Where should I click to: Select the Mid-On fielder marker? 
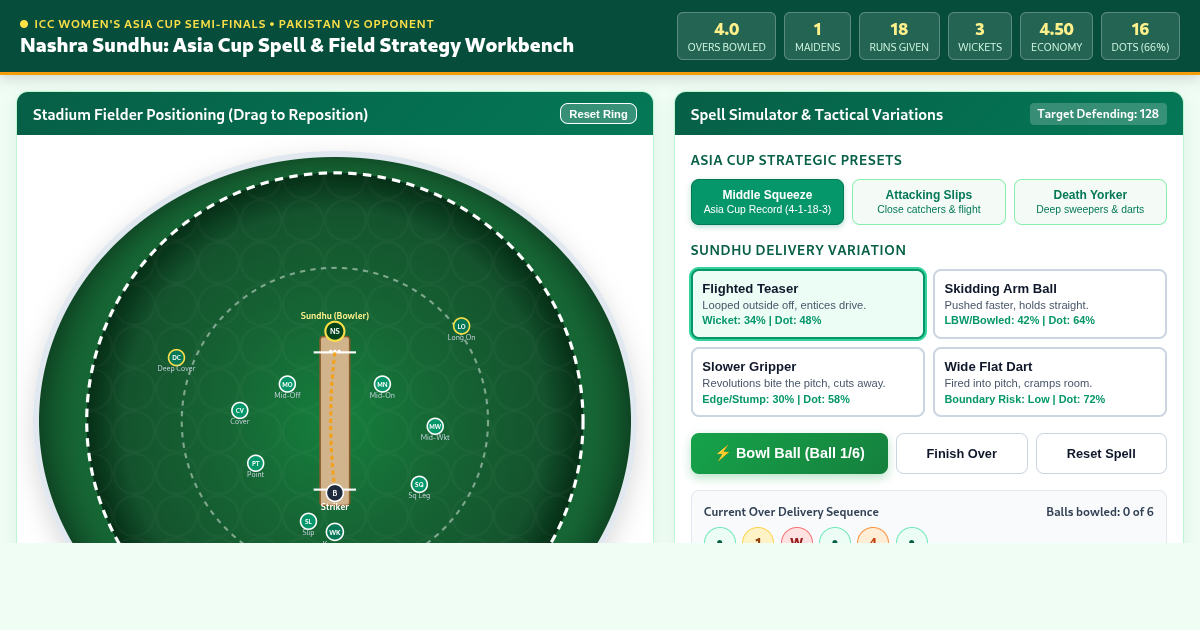click(382, 384)
